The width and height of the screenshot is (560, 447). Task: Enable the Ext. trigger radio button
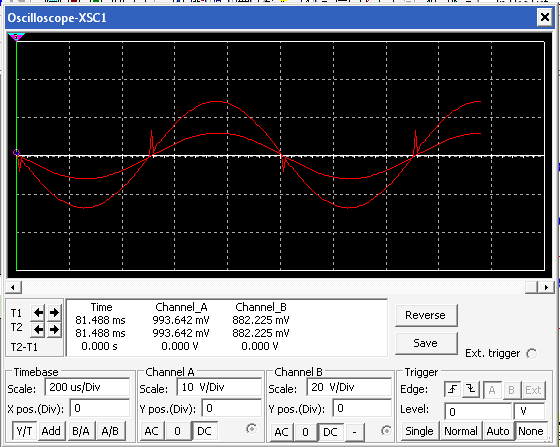pos(531,354)
